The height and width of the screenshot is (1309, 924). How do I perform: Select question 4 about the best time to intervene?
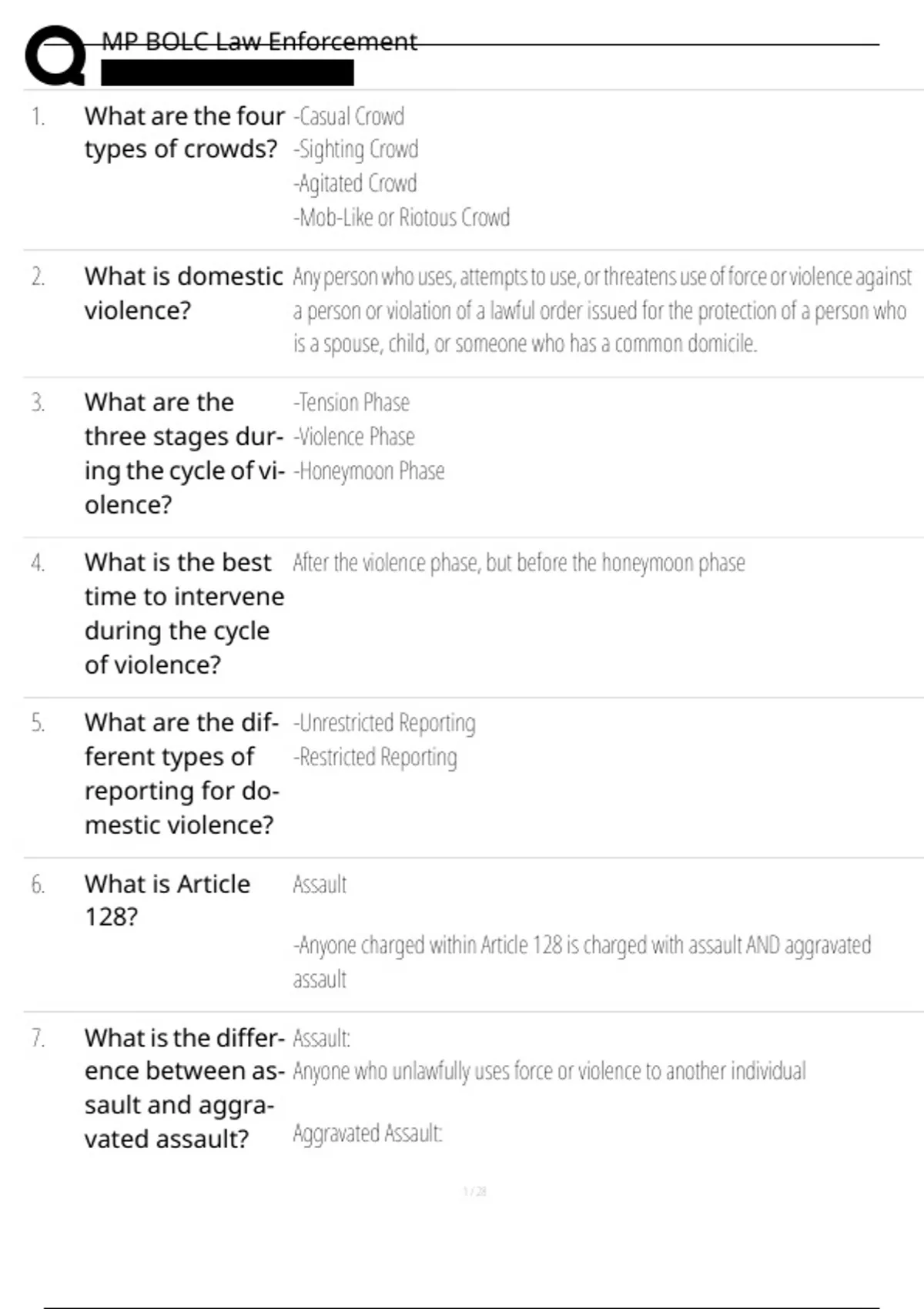tap(185, 613)
